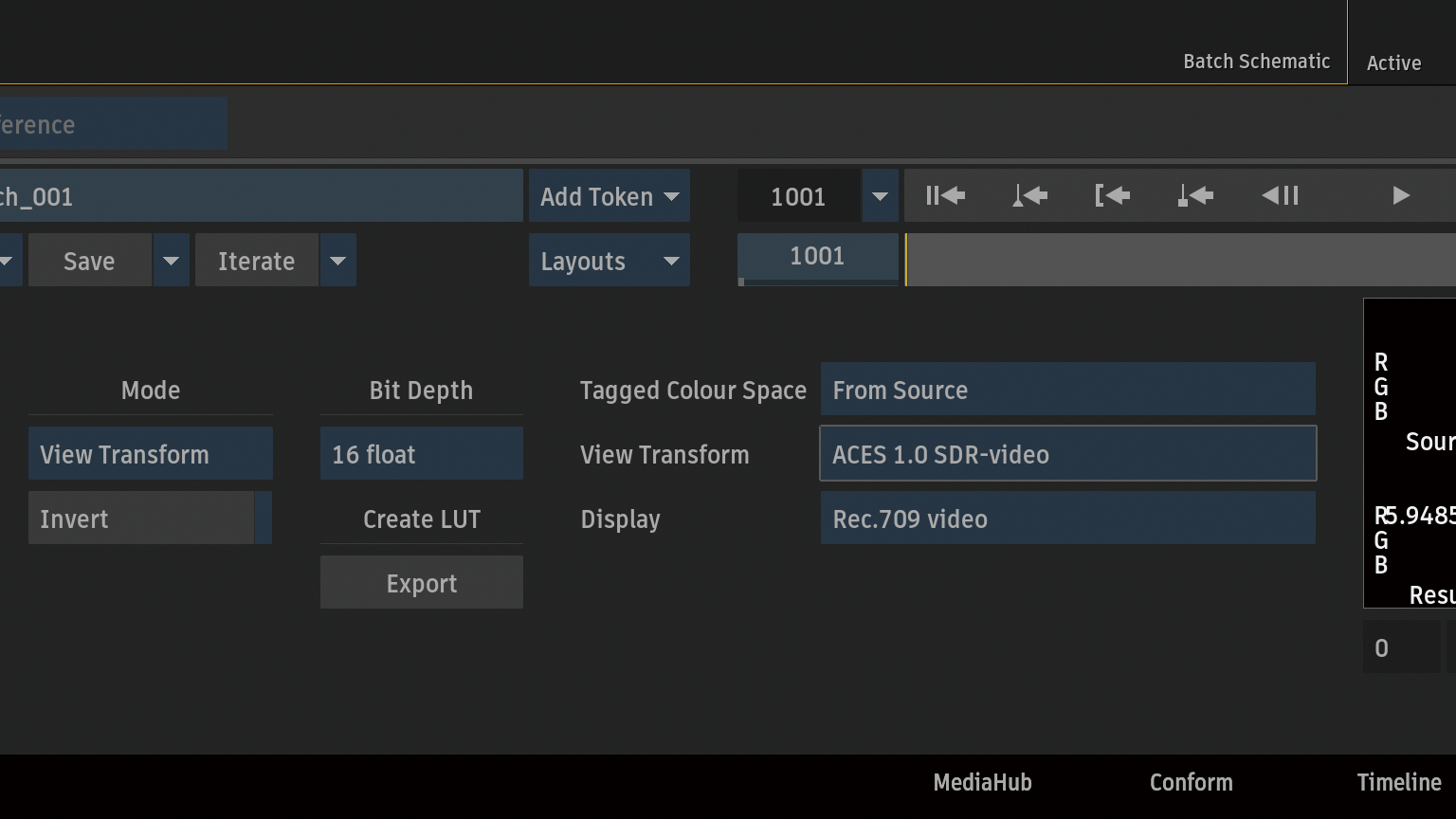Switch to the Batch Schematic tab

[x=1256, y=62]
